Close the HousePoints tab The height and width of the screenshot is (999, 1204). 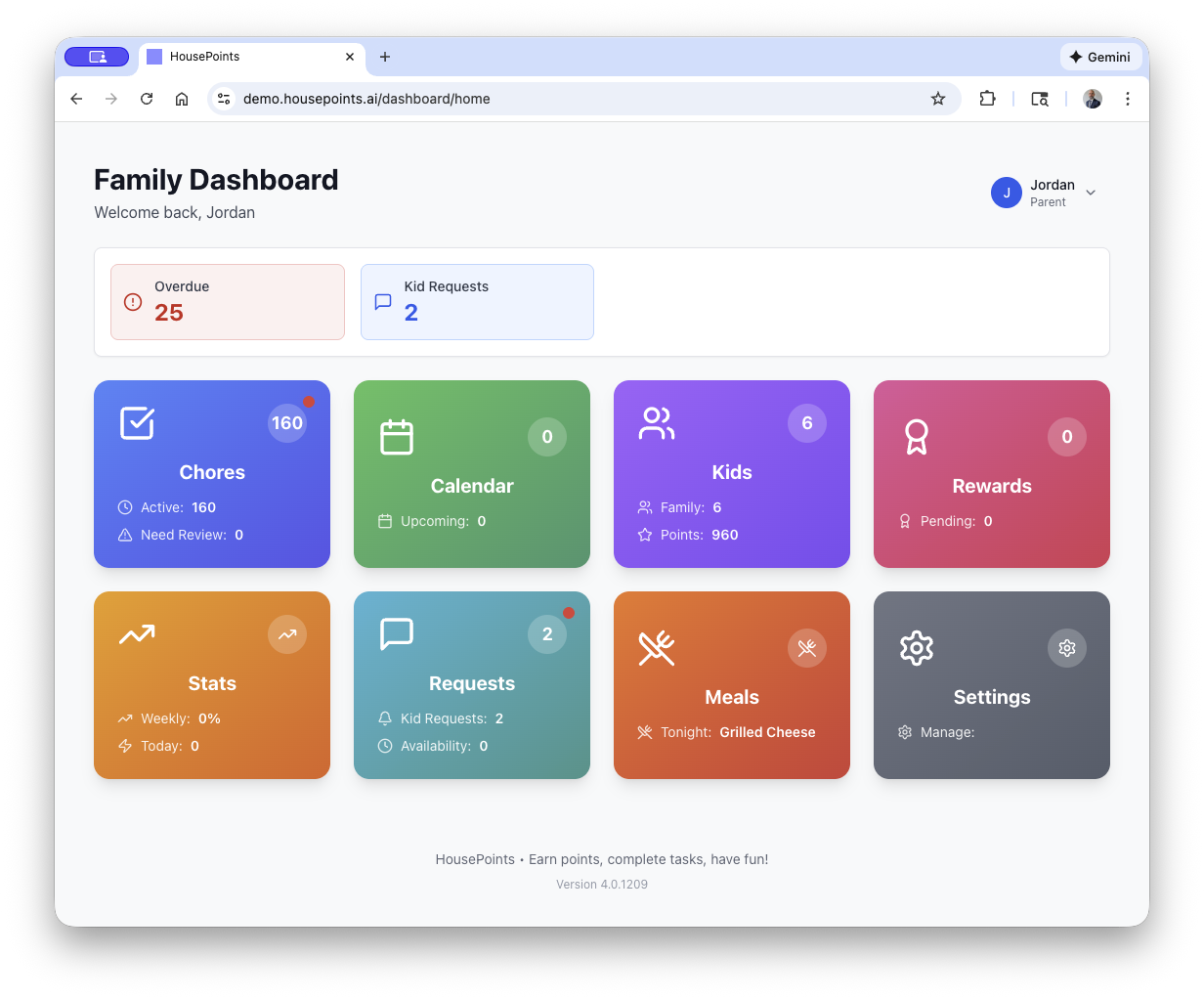click(350, 57)
